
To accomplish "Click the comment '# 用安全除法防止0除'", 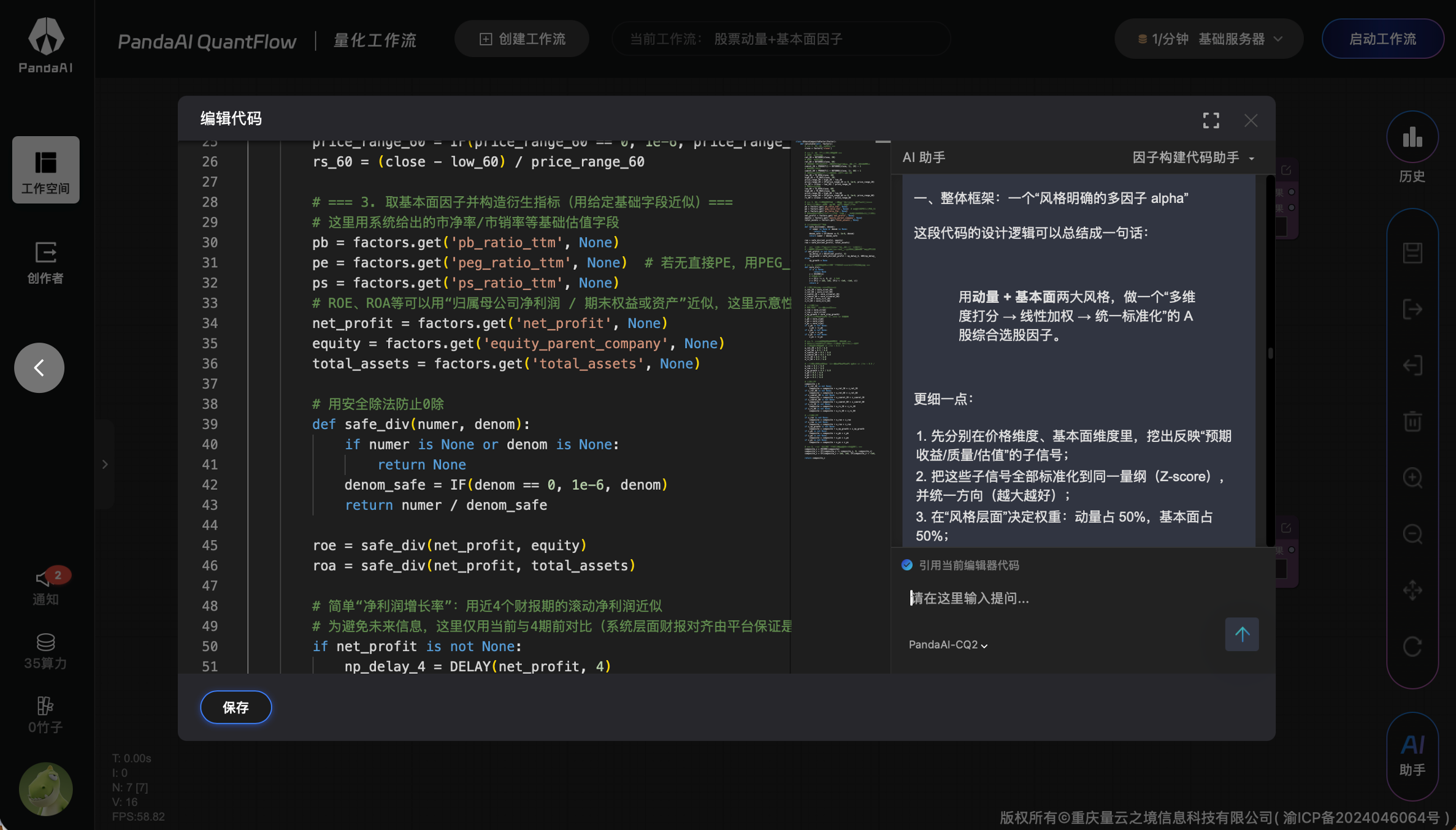I will pyautogui.click(x=378, y=404).
